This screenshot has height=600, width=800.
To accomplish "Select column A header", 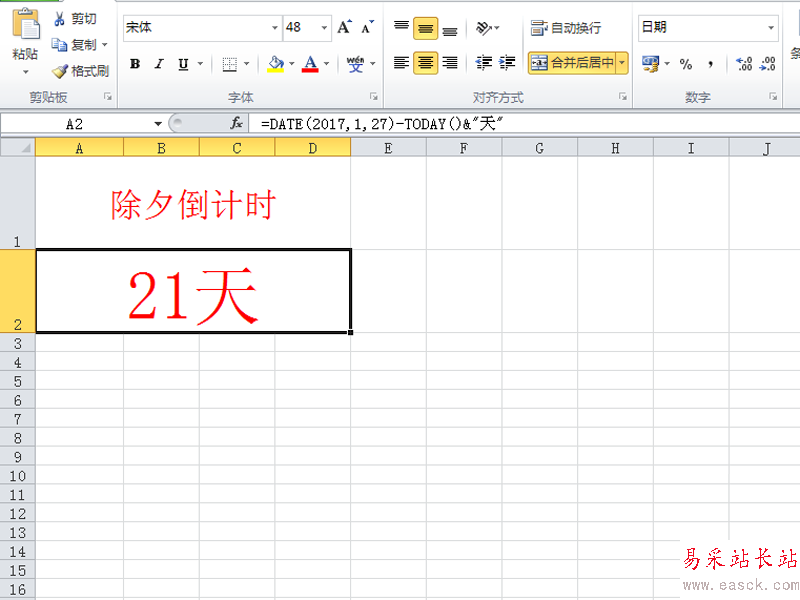I will pyautogui.click(x=79, y=148).
